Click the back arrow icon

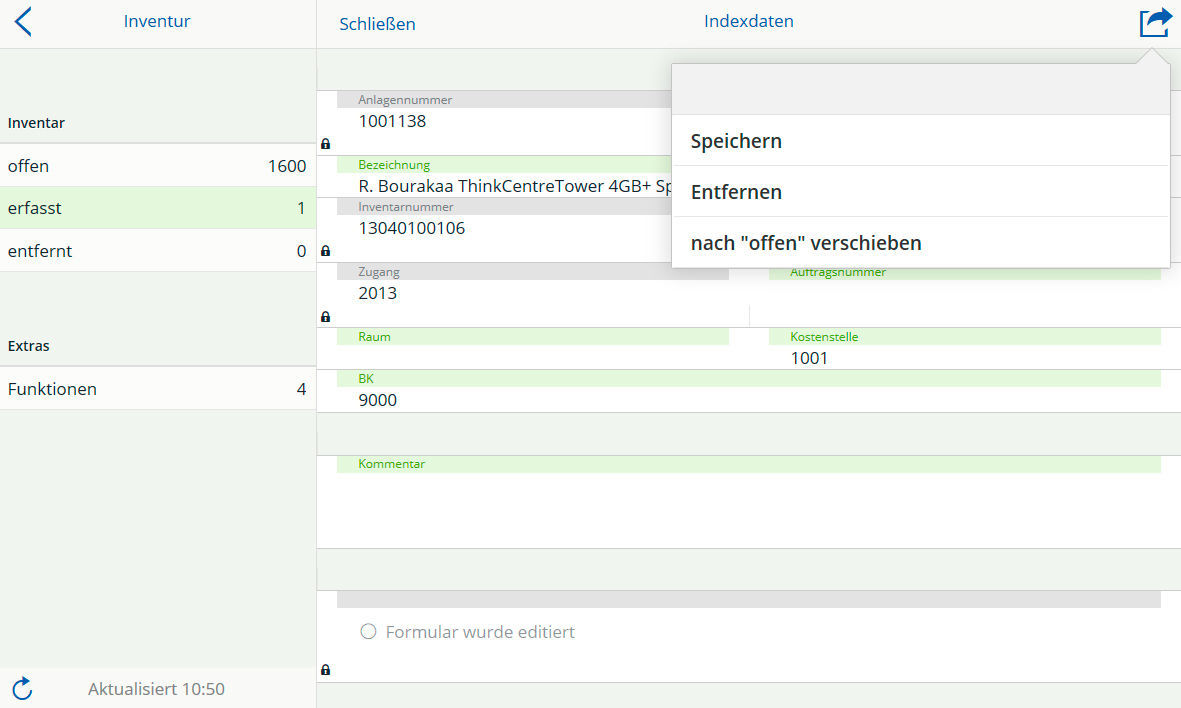[23, 22]
